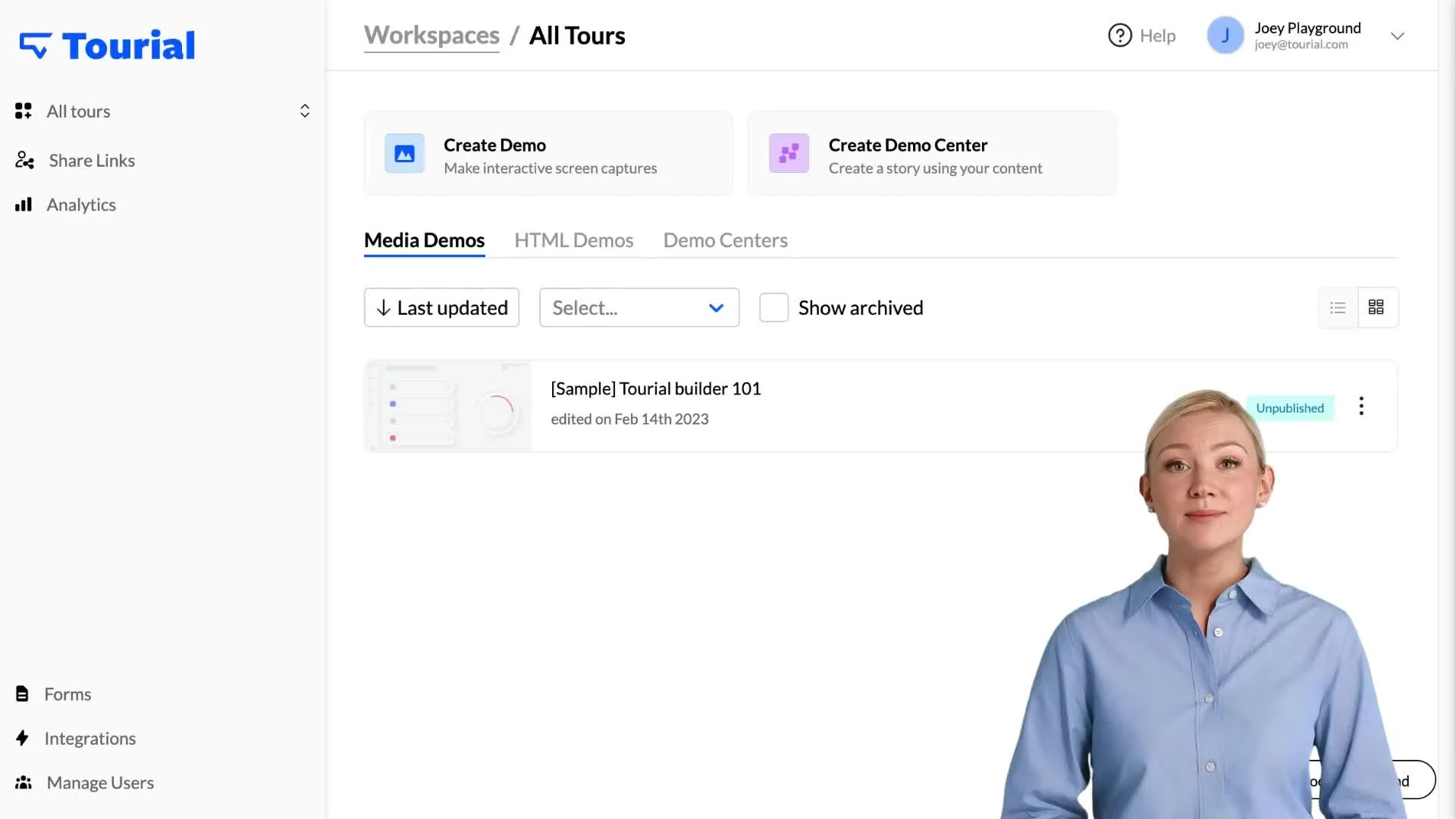Go to the Workspaces breadcrumb link
This screenshot has width=1456, height=819.
click(x=431, y=36)
